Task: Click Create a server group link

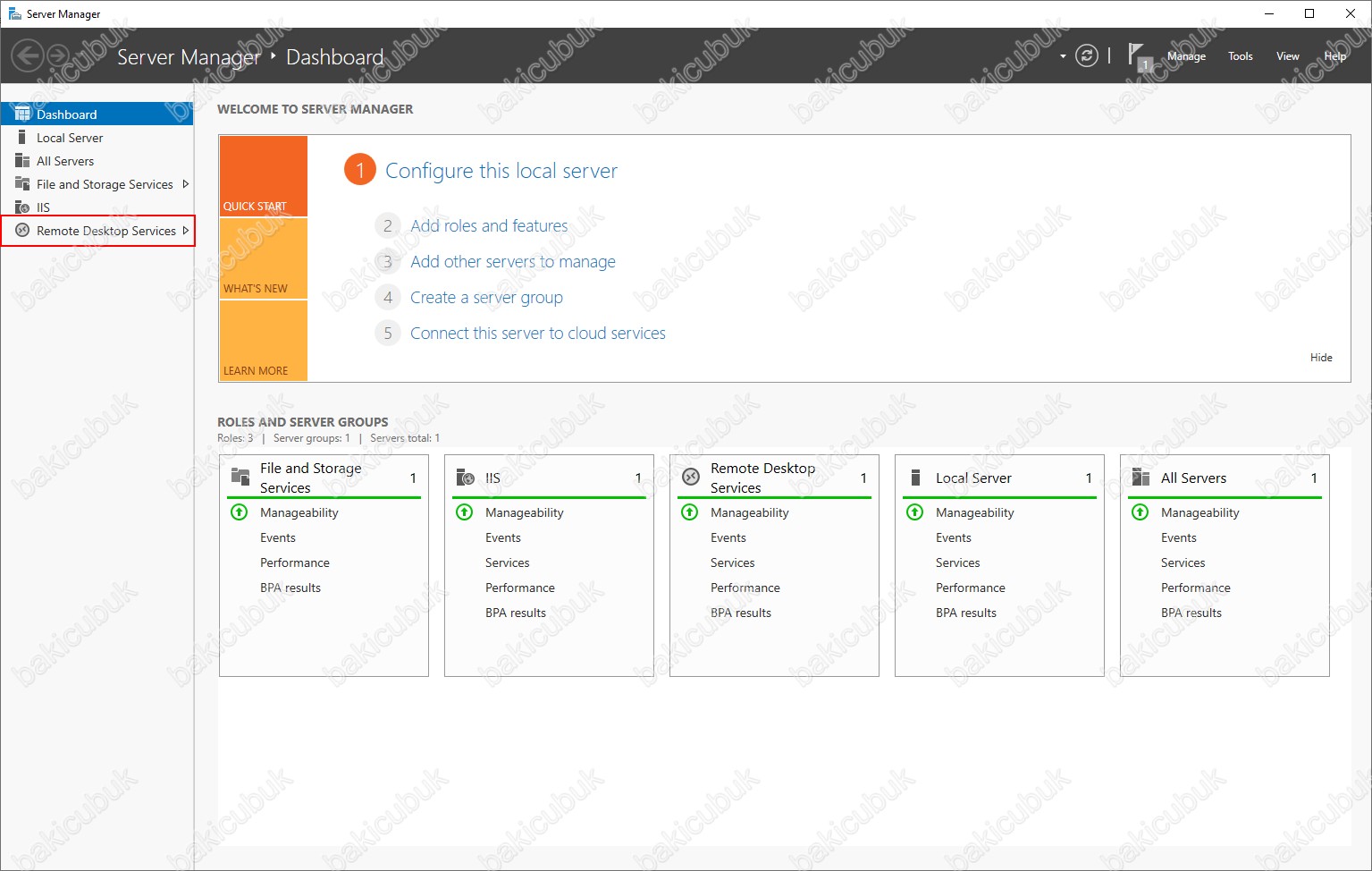Action: click(x=486, y=298)
